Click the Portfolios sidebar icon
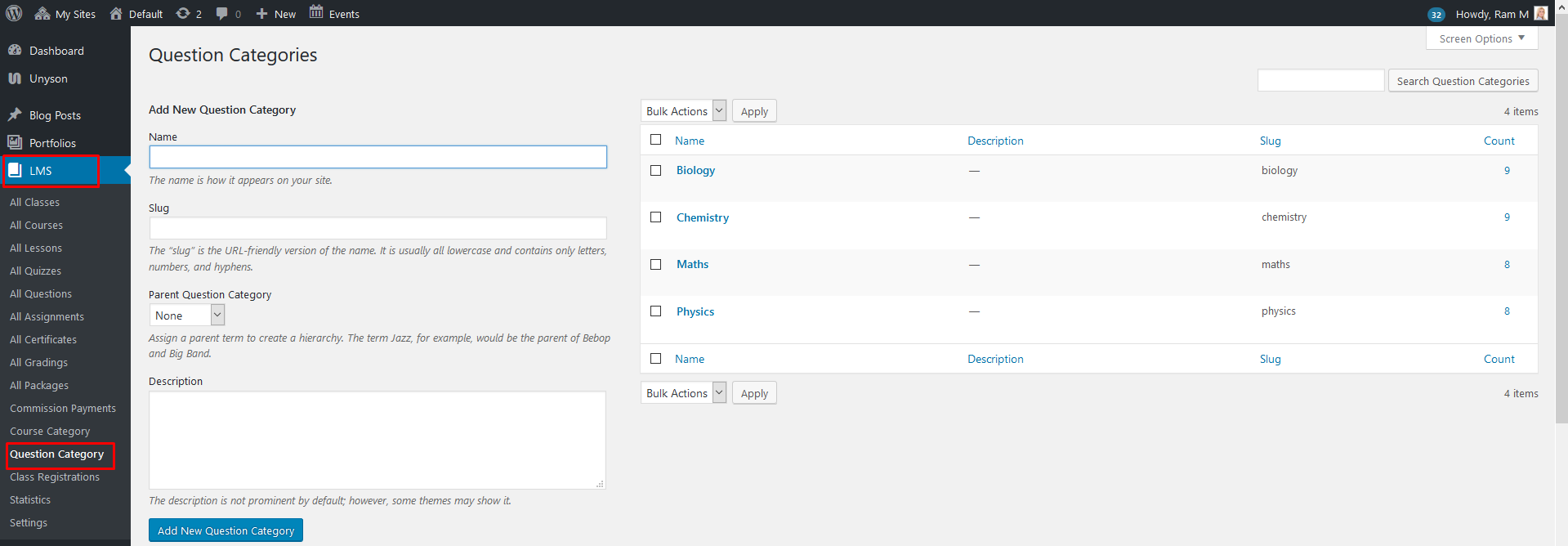This screenshot has height=546, width=1568. tap(15, 142)
